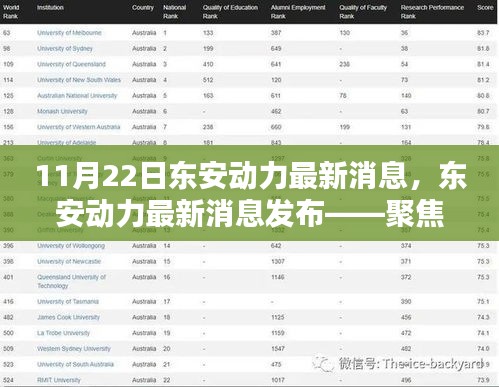Select alumni employment value 1547

pos(278,349)
